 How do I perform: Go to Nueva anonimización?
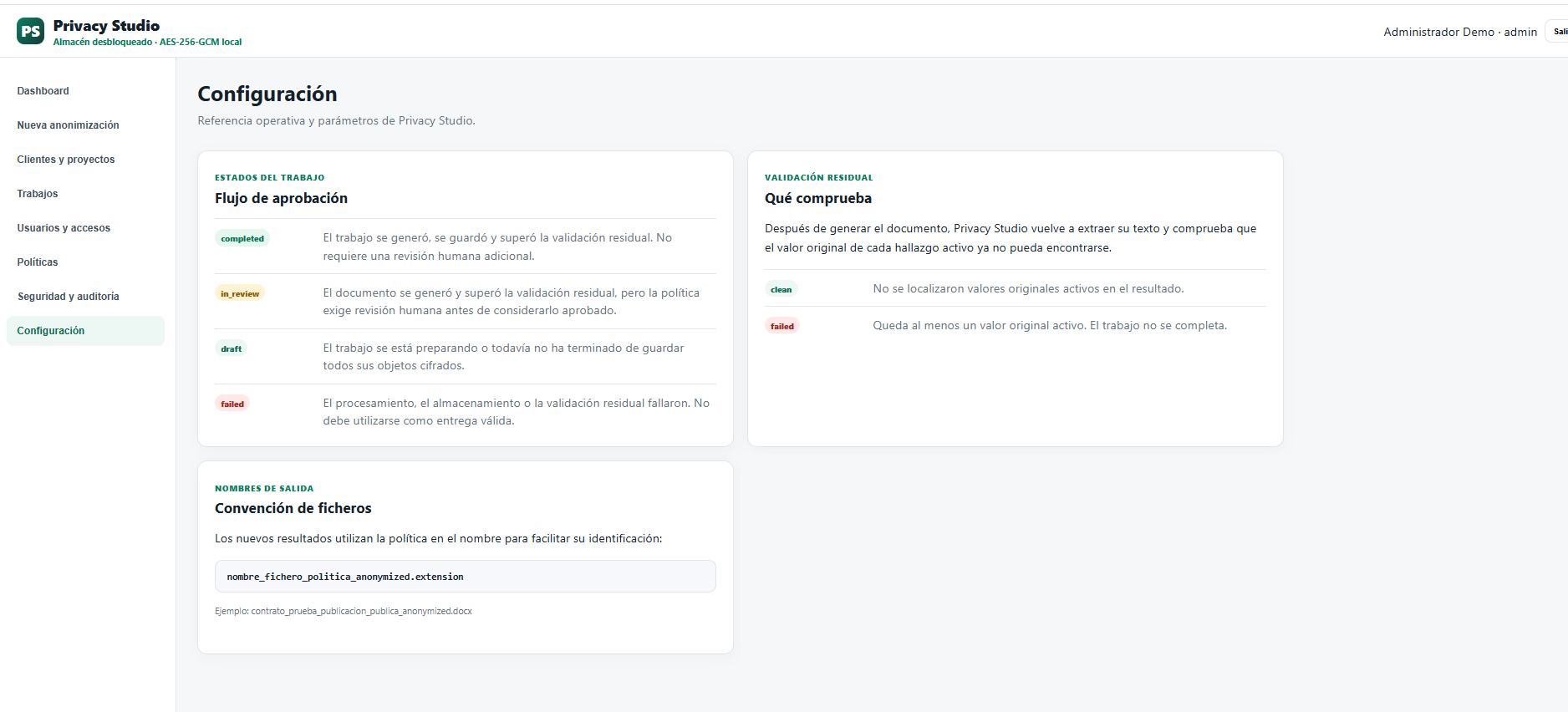[x=68, y=125]
